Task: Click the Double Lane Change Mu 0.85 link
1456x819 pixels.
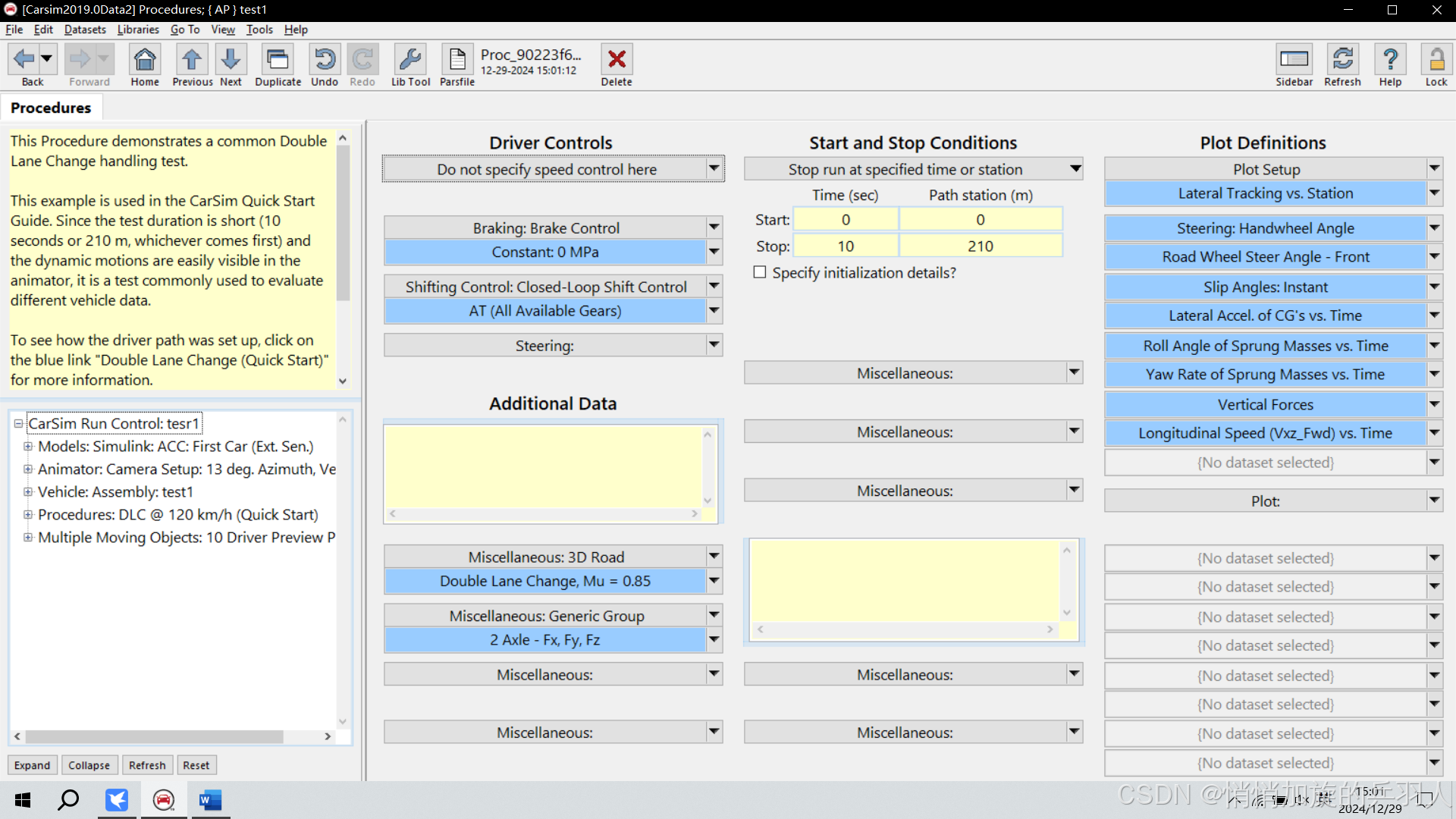Action: click(544, 582)
